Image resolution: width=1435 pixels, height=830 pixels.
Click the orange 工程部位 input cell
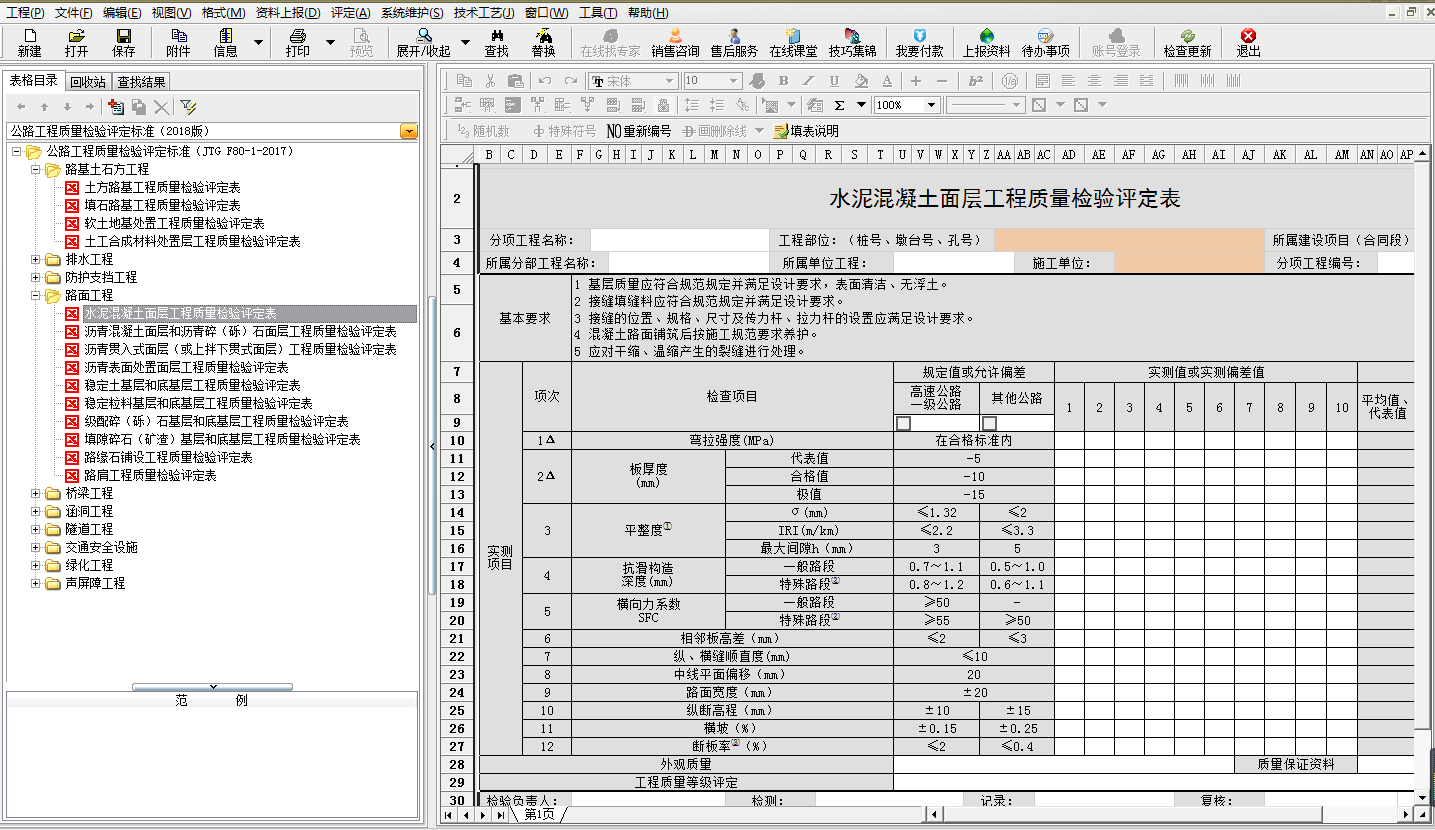(1130, 240)
